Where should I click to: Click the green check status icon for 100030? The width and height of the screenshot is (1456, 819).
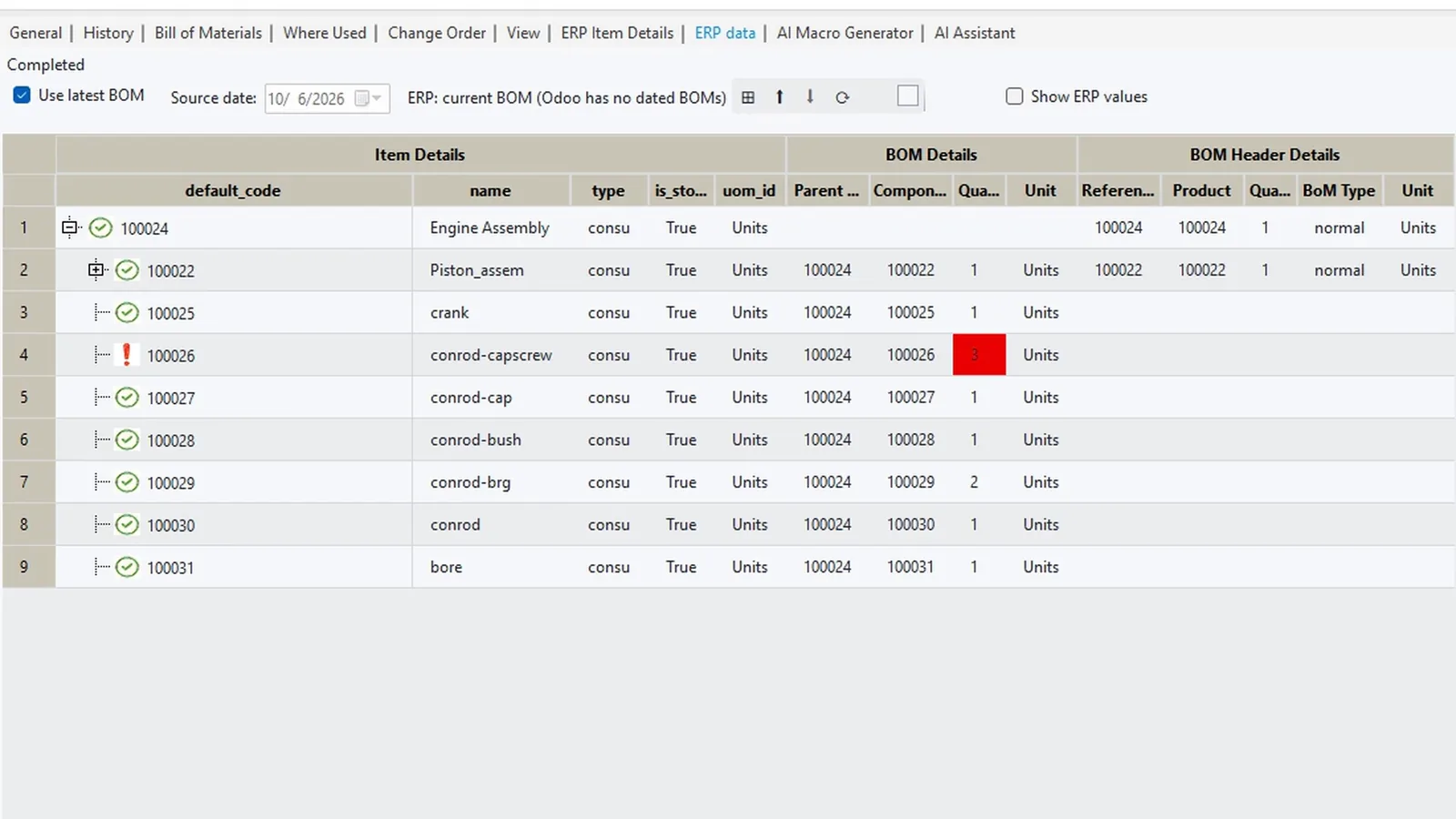pos(127,525)
